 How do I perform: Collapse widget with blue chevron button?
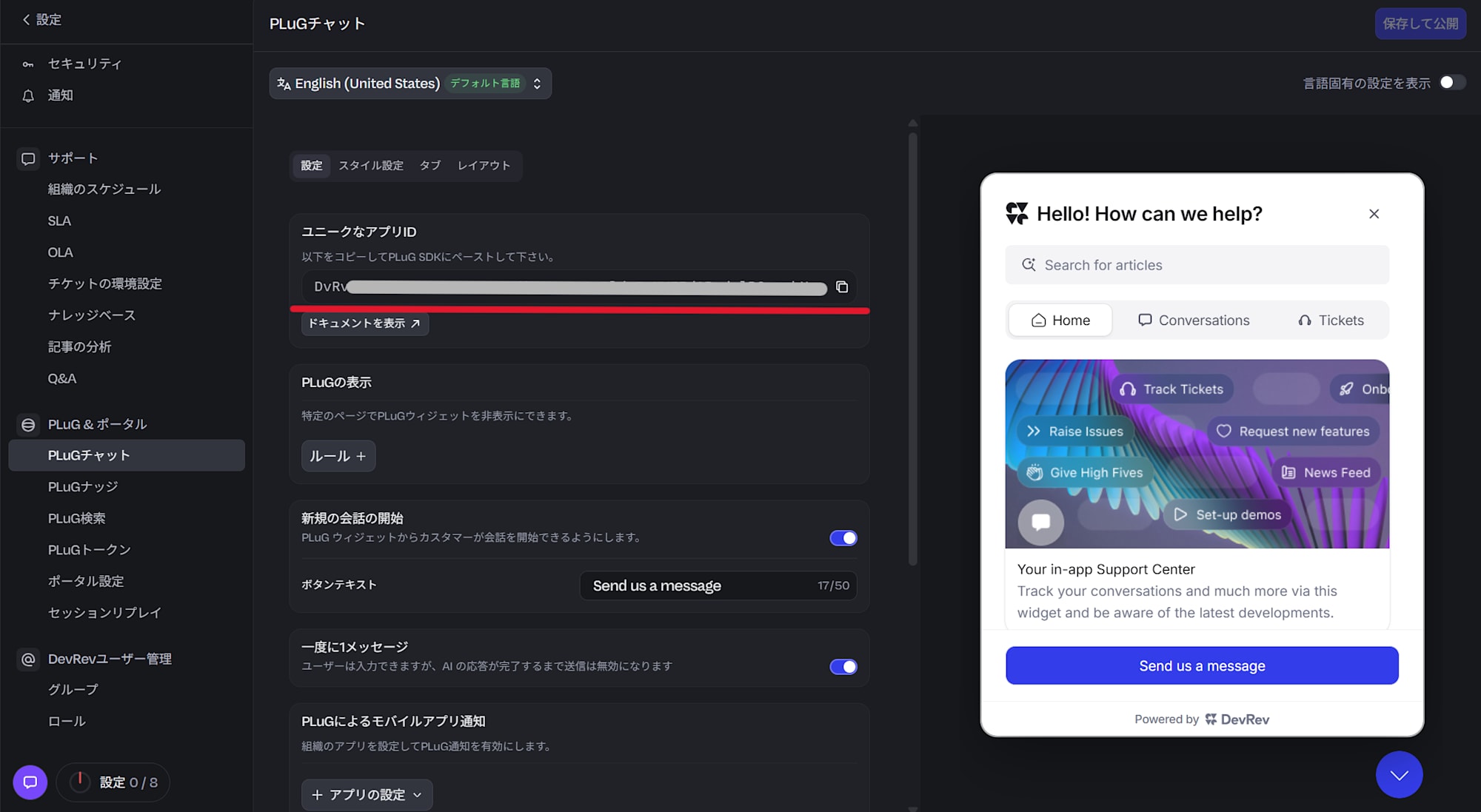[x=1399, y=775]
